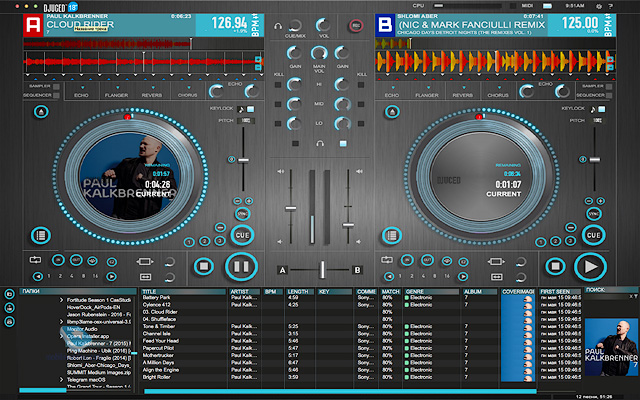Toggle the SAMPLER checkbox on deck A

coord(56,87)
